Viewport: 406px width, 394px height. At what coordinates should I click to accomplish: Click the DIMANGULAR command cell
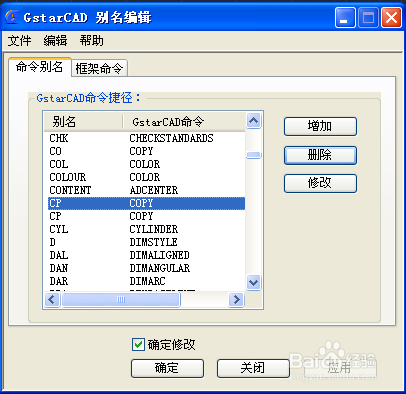[x=160, y=268]
